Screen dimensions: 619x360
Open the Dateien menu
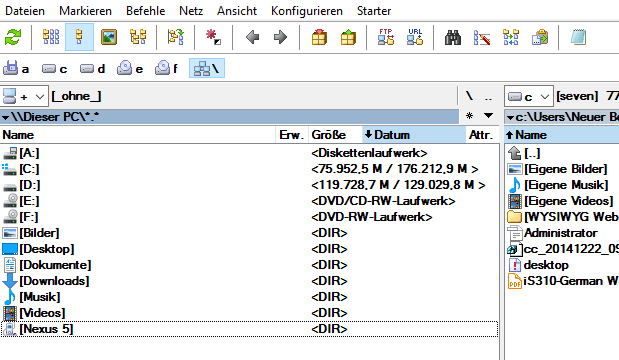pyautogui.click(x=25, y=11)
